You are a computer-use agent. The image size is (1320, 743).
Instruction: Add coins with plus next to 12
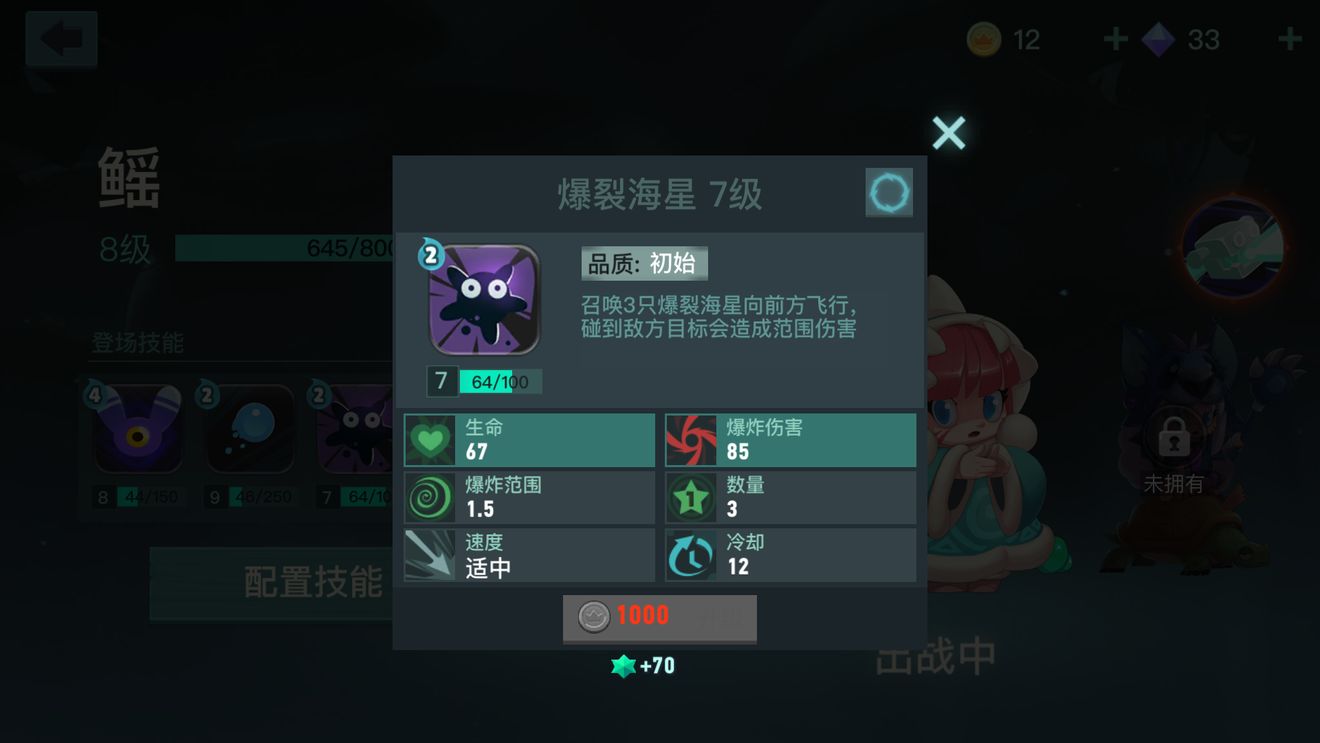click(1115, 40)
